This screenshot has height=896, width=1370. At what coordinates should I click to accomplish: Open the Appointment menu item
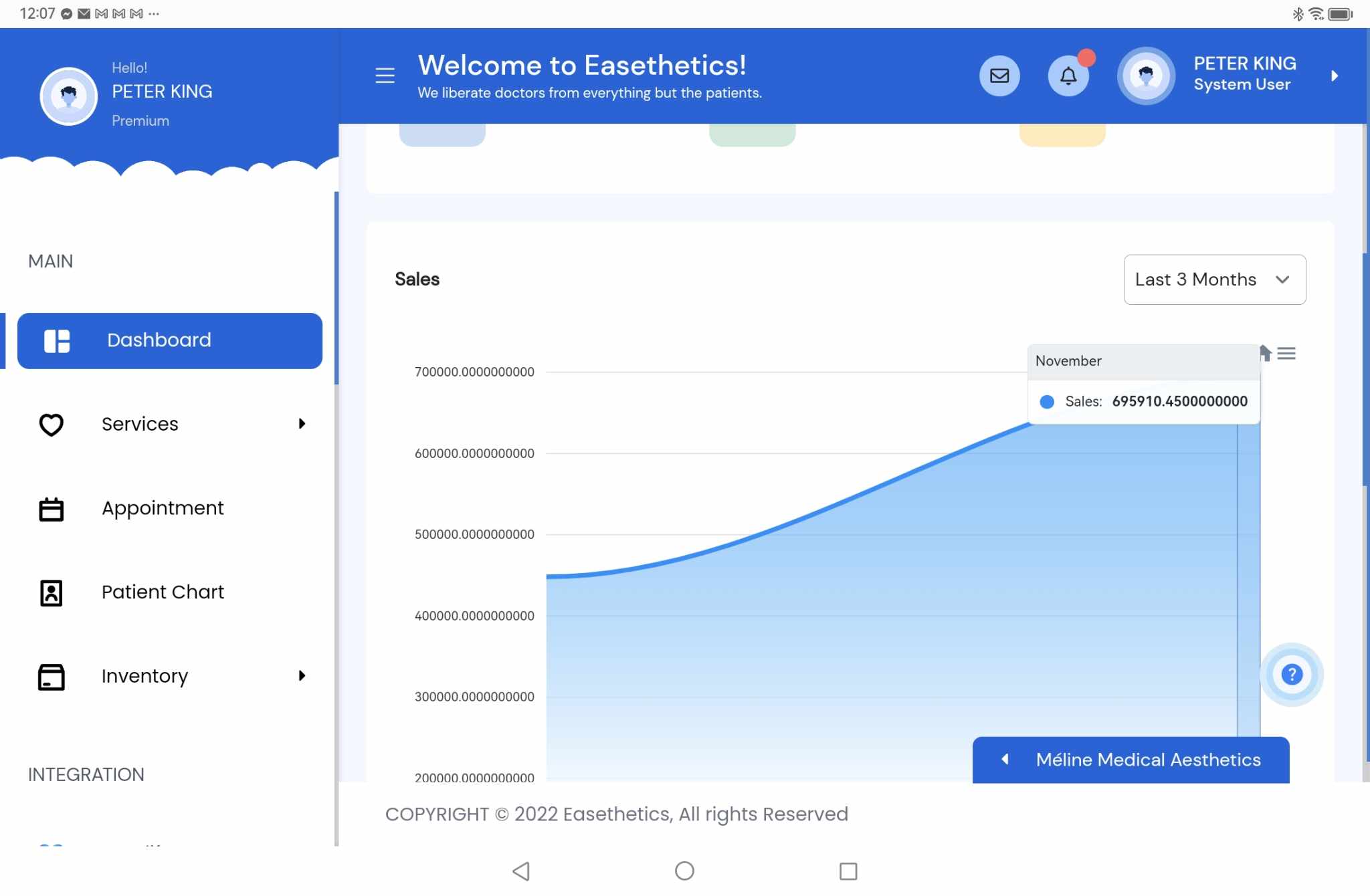(163, 508)
